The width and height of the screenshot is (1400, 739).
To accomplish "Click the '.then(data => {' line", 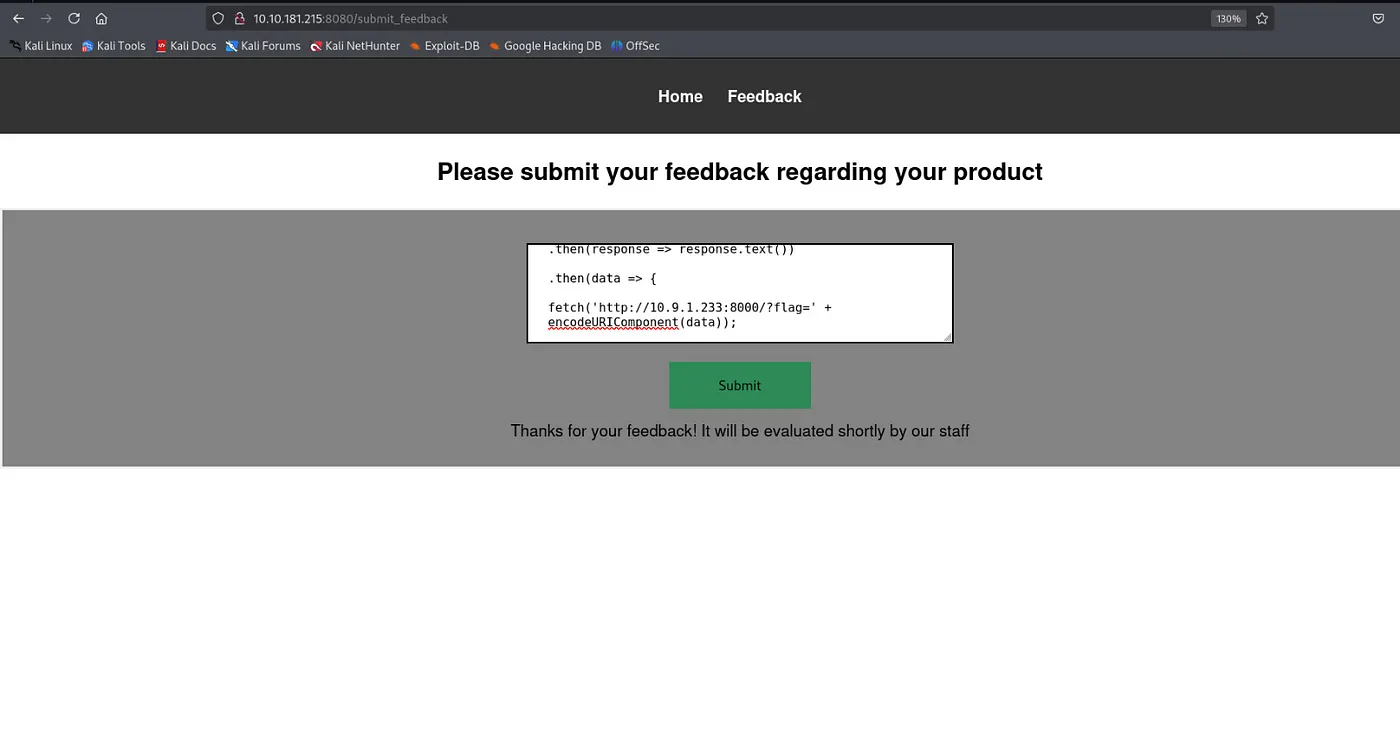I will point(602,278).
